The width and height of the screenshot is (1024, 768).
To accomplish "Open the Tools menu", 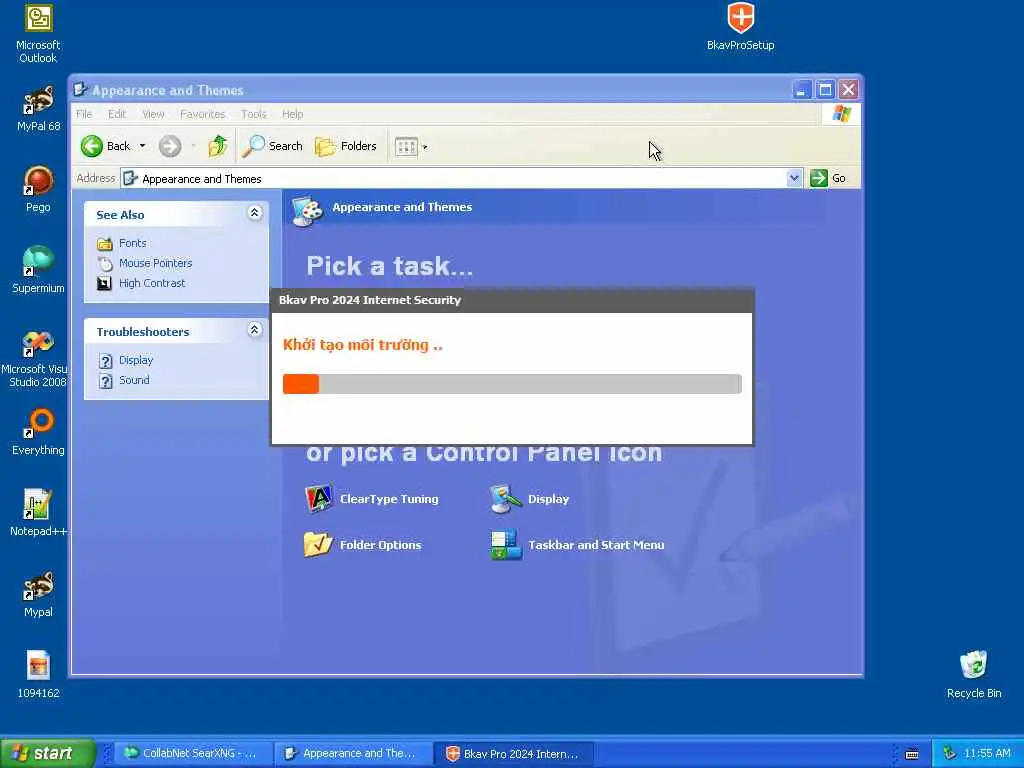I will (x=253, y=114).
